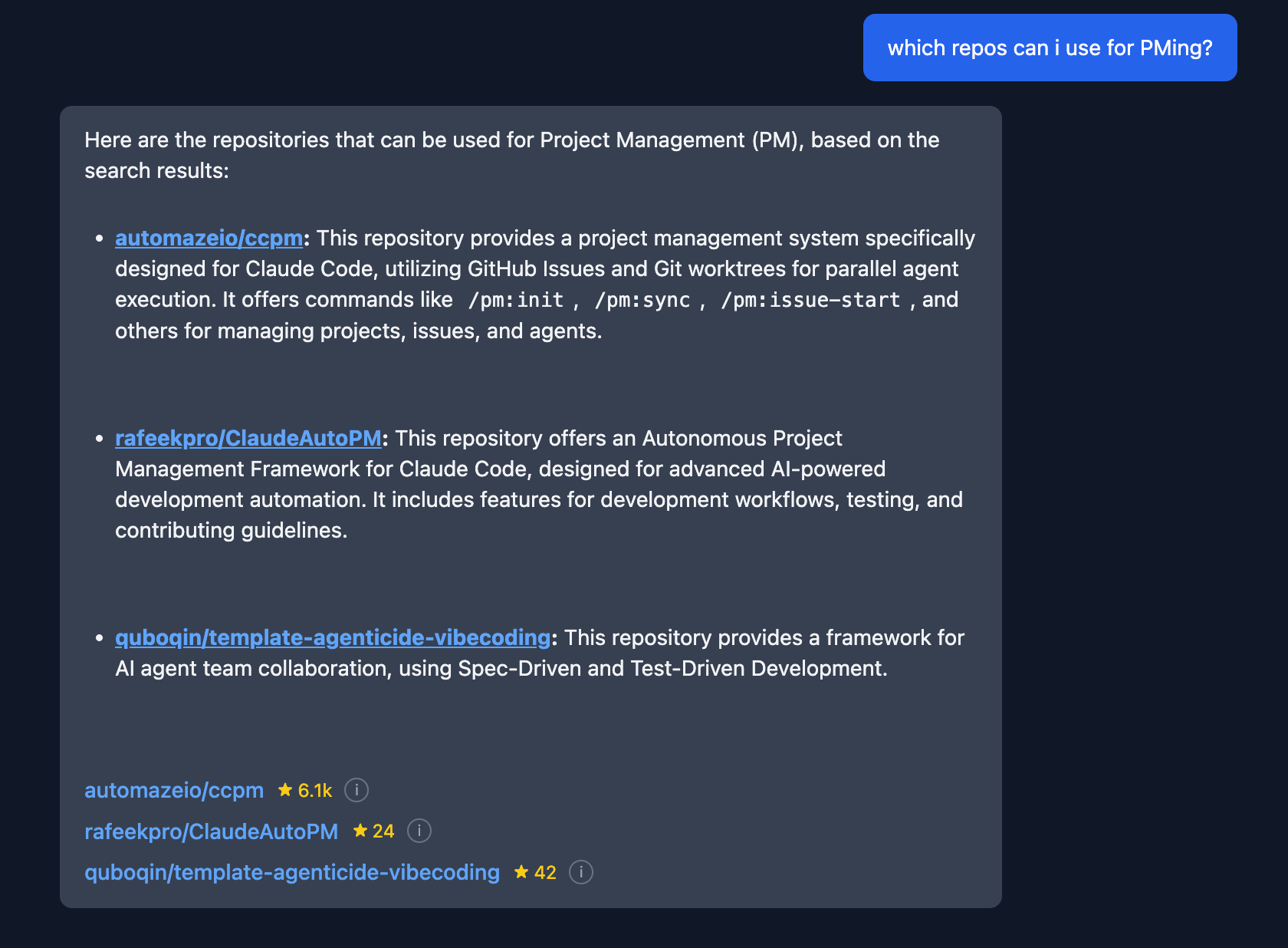Viewport: 1288px width, 948px height.
Task: Click the star icon showing 6.1k
Action: point(285,789)
